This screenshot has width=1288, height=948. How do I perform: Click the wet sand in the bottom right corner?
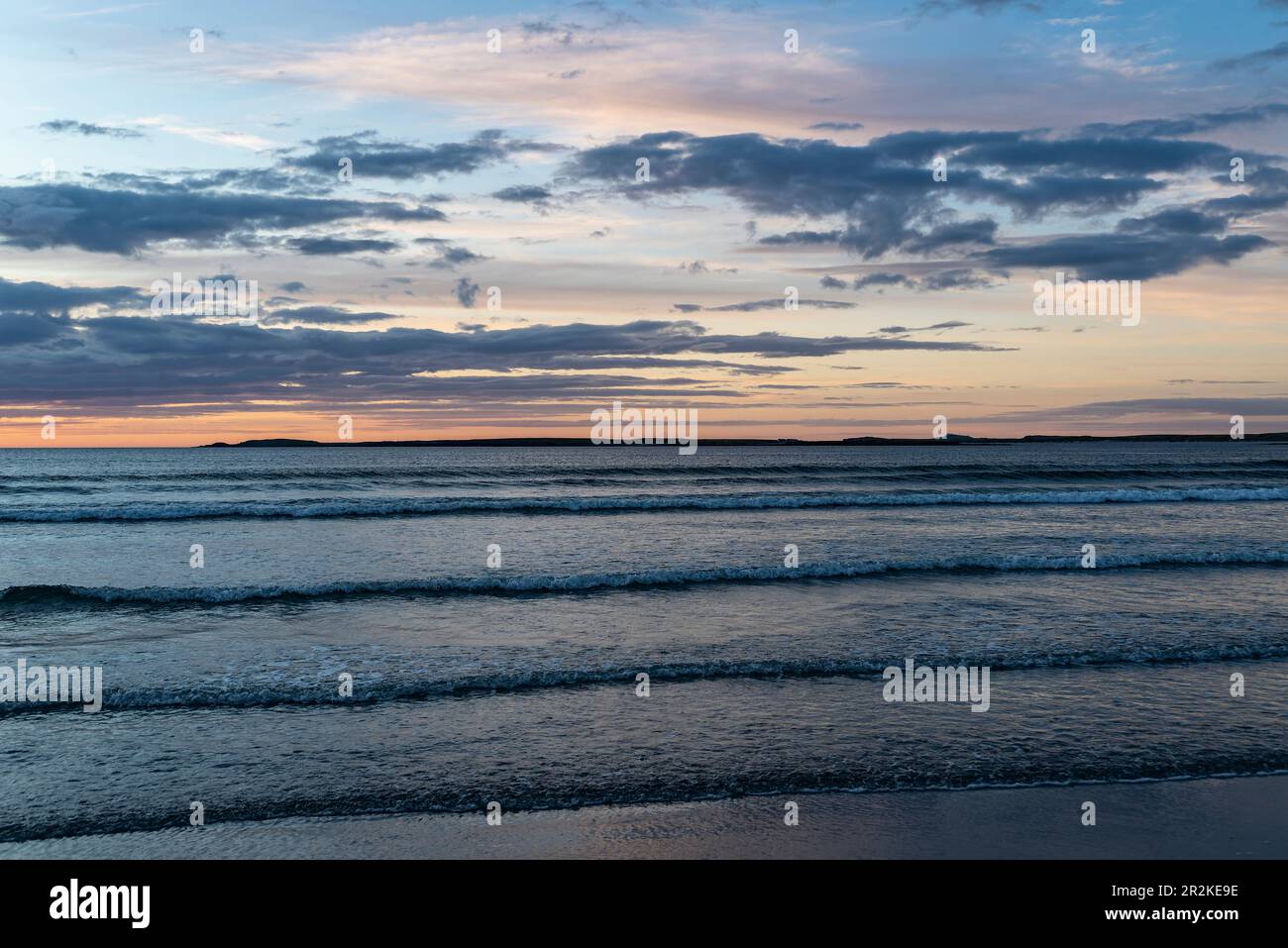point(1139,822)
